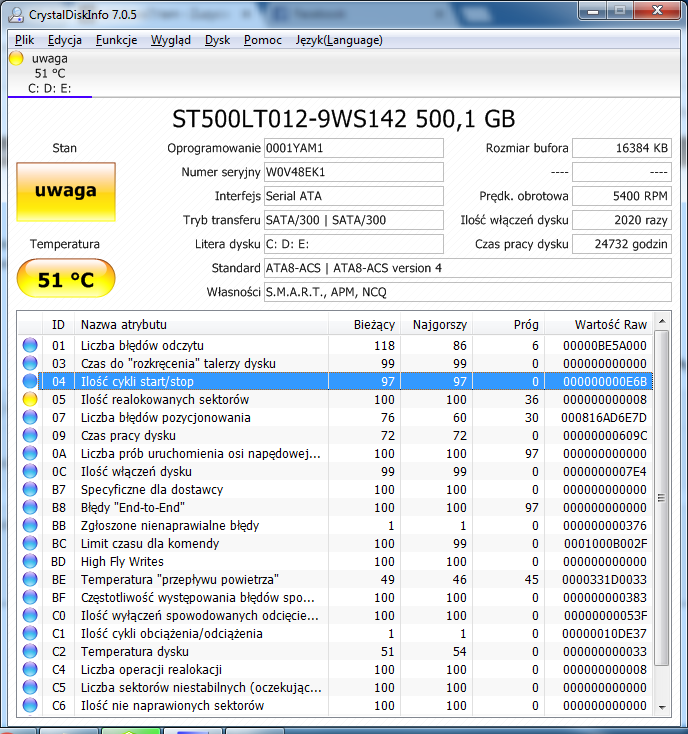Click yellow warning icon for row 05 realokowanych sektorów

[x=30, y=399]
